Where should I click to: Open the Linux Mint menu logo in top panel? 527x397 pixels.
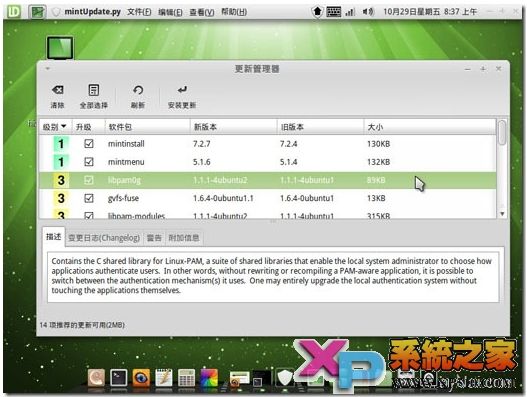click(x=13, y=12)
